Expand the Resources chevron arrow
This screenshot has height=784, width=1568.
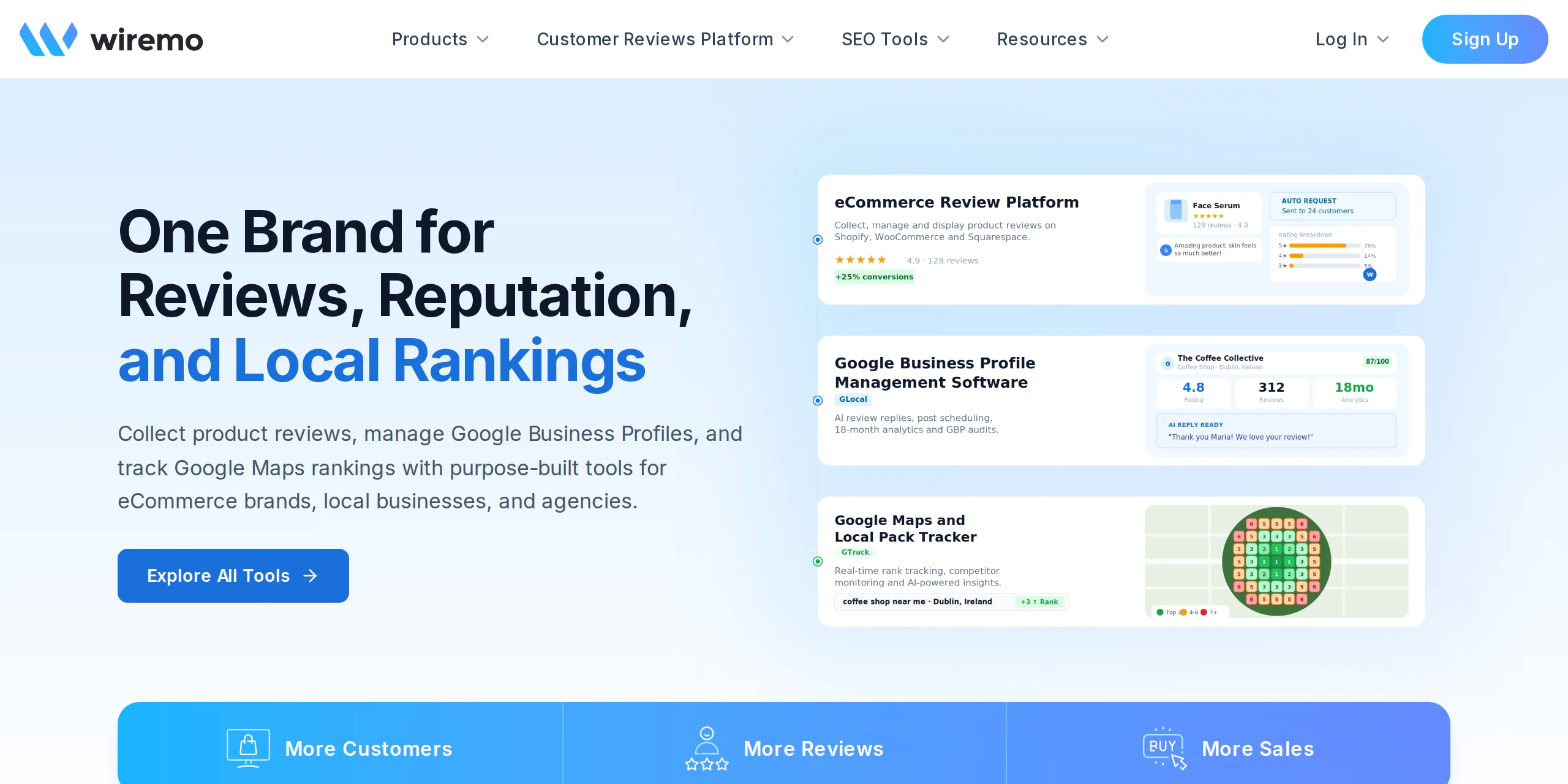pyautogui.click(x=1102, y=40)
